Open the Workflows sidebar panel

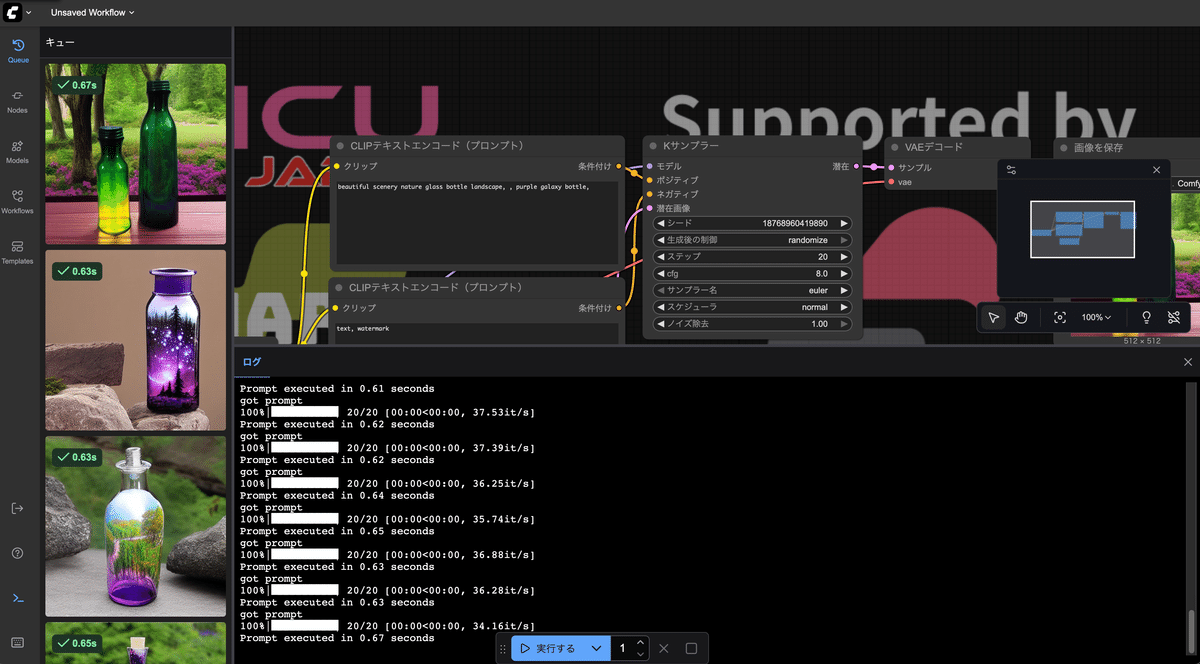pyautogui.click(x=18, y=202)
